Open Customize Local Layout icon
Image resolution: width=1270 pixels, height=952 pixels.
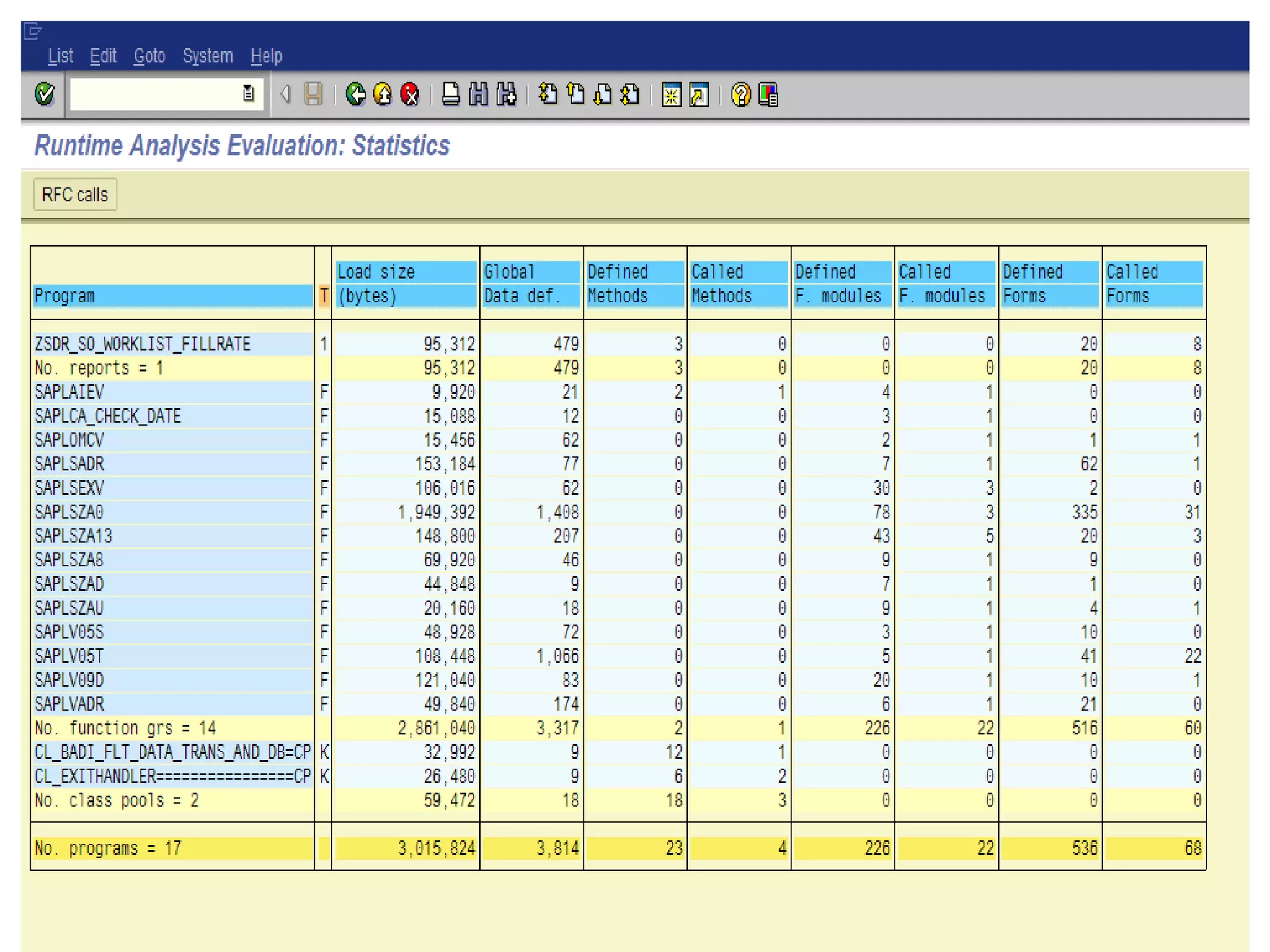(x=768, y=95)
